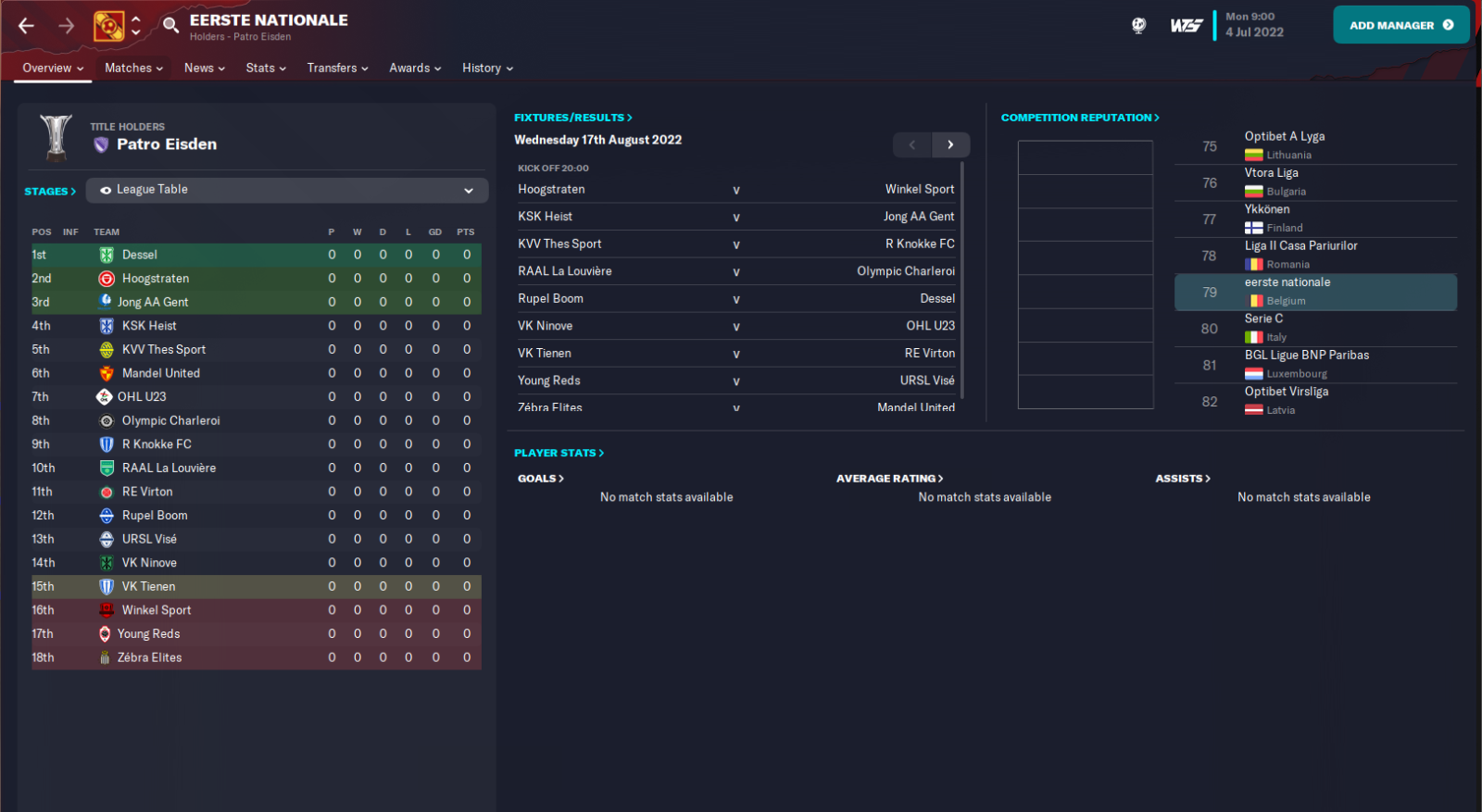Open the club switcher up/down arrows

[136, 26]
